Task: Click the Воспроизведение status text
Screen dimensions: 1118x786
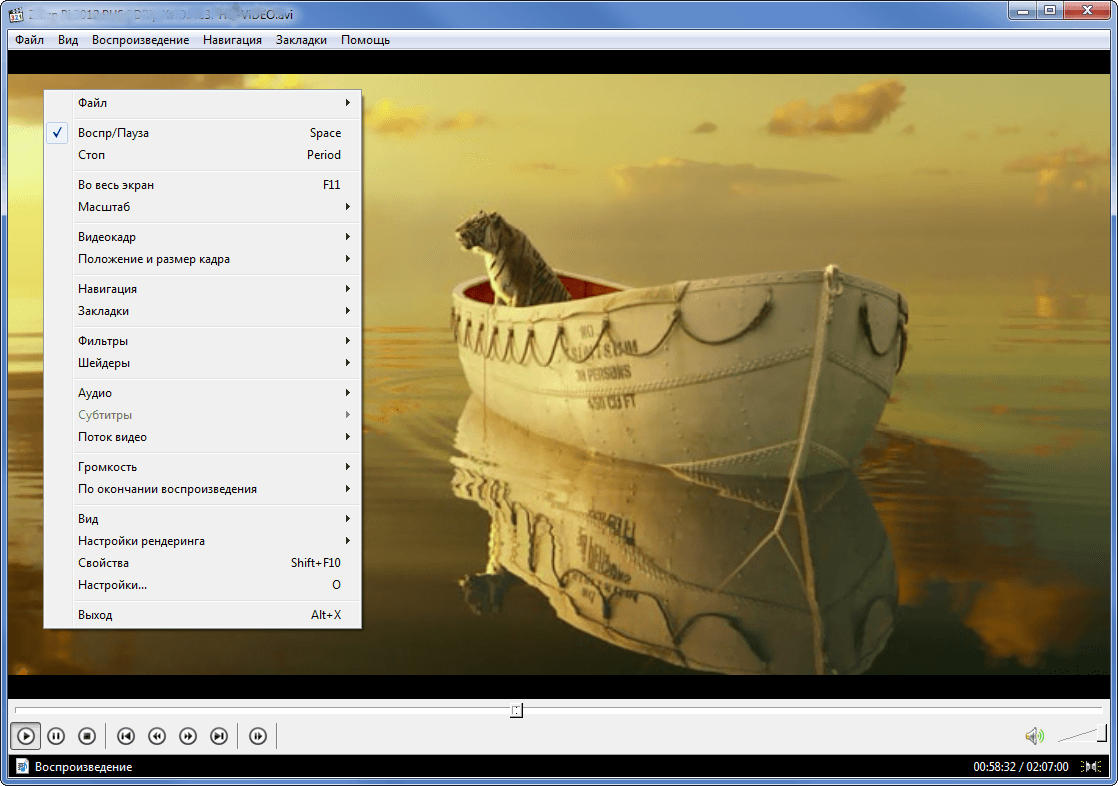Action: click(83, 767)
